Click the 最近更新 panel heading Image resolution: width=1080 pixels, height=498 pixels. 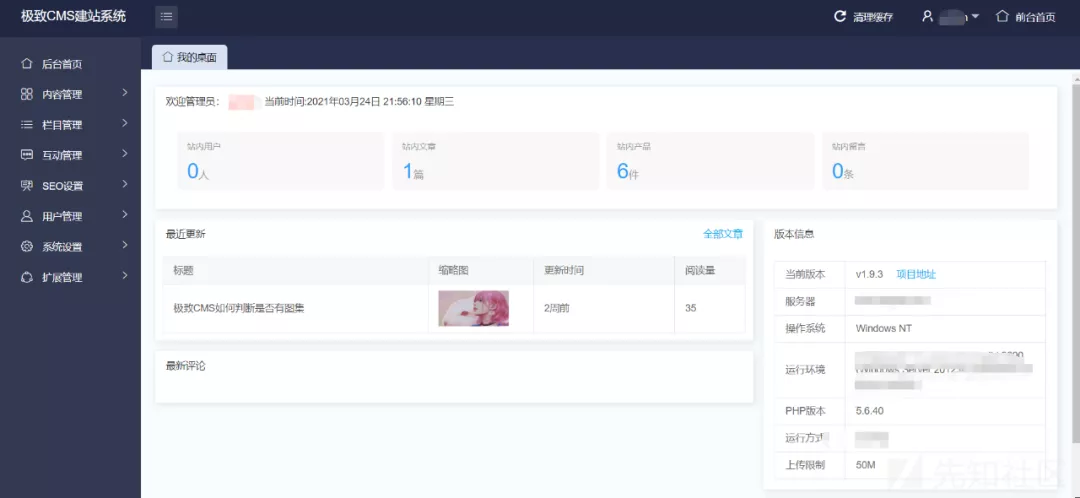coord(186,234)
